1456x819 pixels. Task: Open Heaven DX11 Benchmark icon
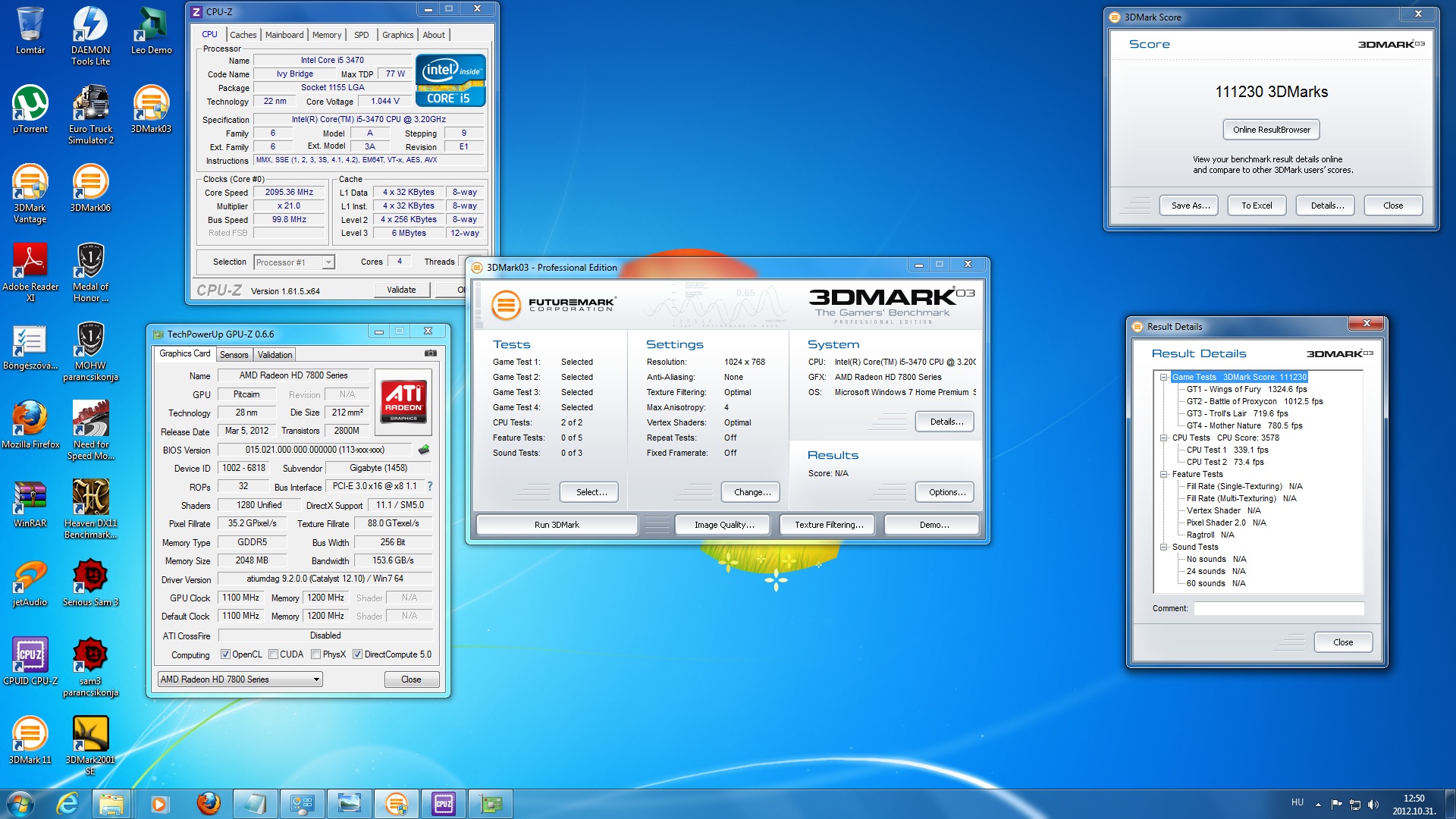[x=90, y=509]
